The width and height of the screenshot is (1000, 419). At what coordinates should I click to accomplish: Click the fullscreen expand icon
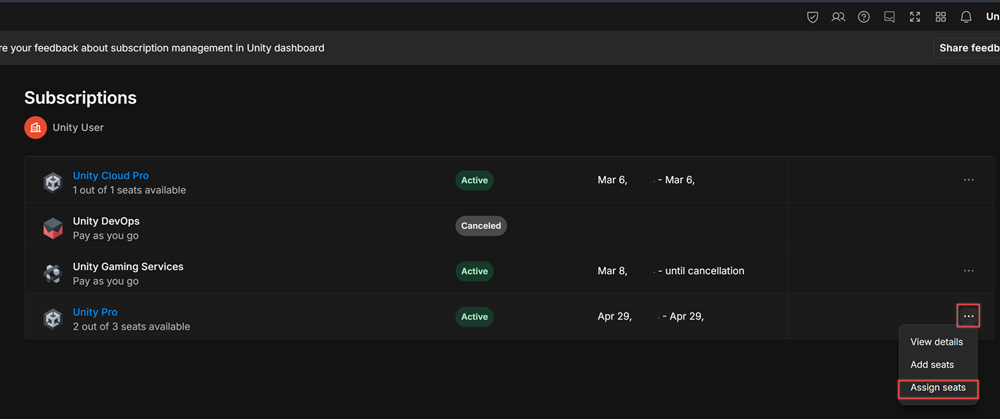point(915,17)
